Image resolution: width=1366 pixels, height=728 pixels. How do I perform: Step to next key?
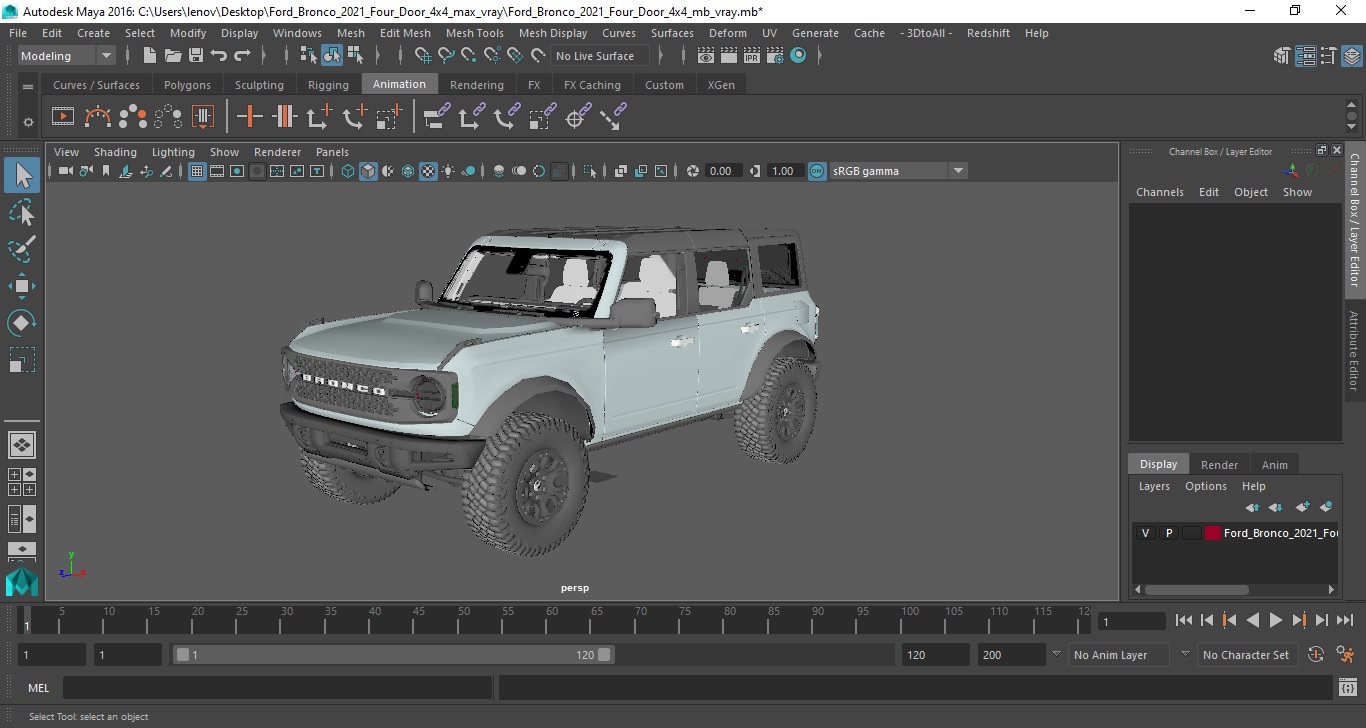click(x=1298, y=620)
